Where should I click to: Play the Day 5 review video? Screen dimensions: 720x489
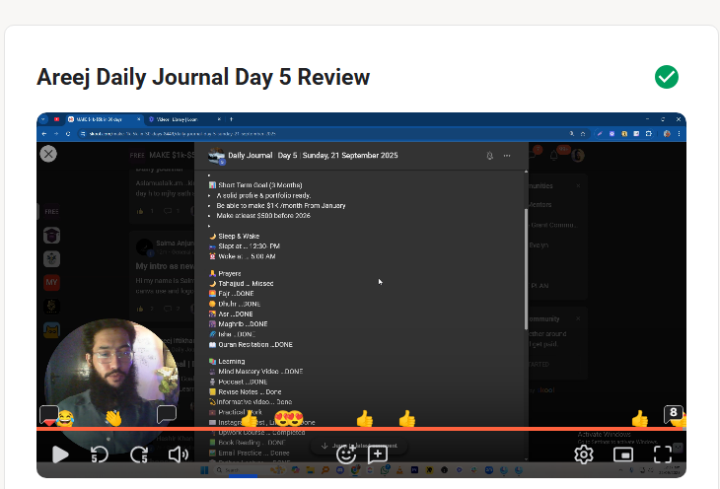60,455
